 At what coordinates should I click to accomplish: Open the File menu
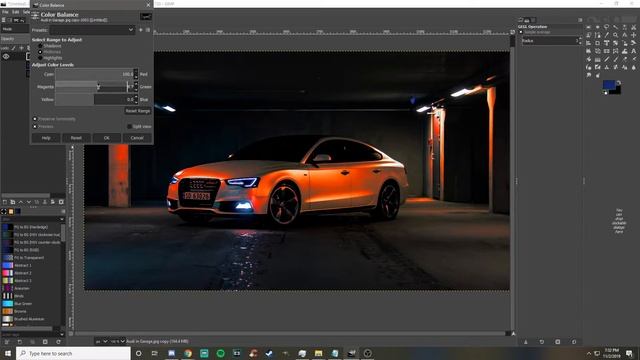point(5,12)
